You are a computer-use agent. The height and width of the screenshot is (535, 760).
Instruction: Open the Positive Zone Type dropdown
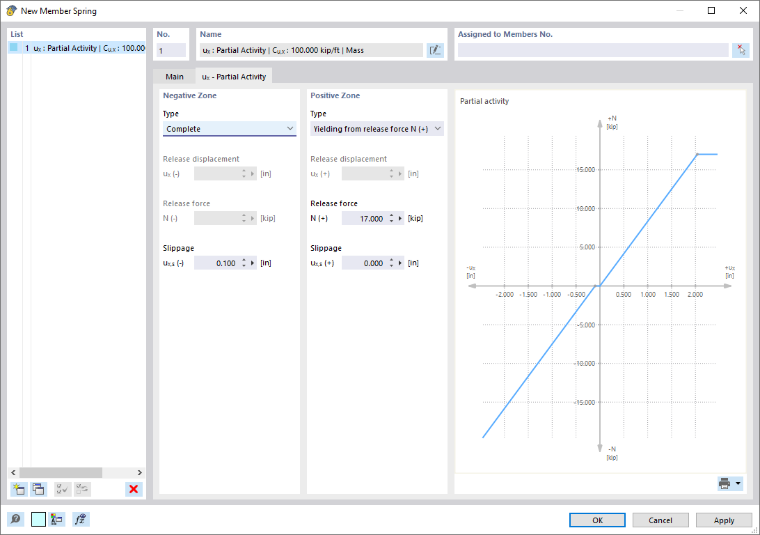click(377, 129)
